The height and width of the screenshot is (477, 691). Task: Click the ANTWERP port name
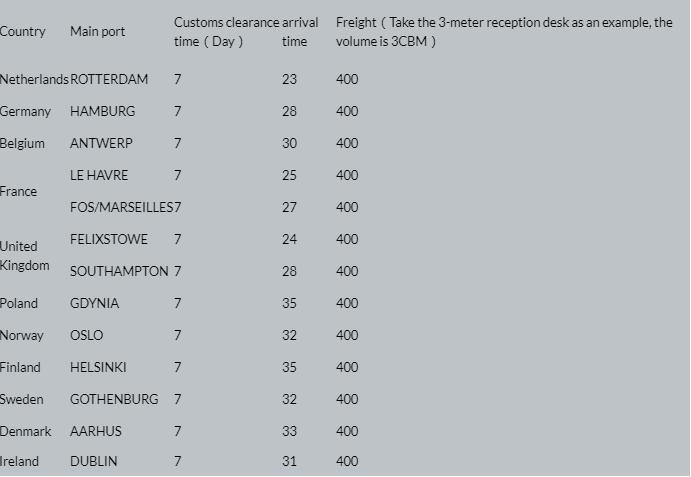(x=101, y=143)
